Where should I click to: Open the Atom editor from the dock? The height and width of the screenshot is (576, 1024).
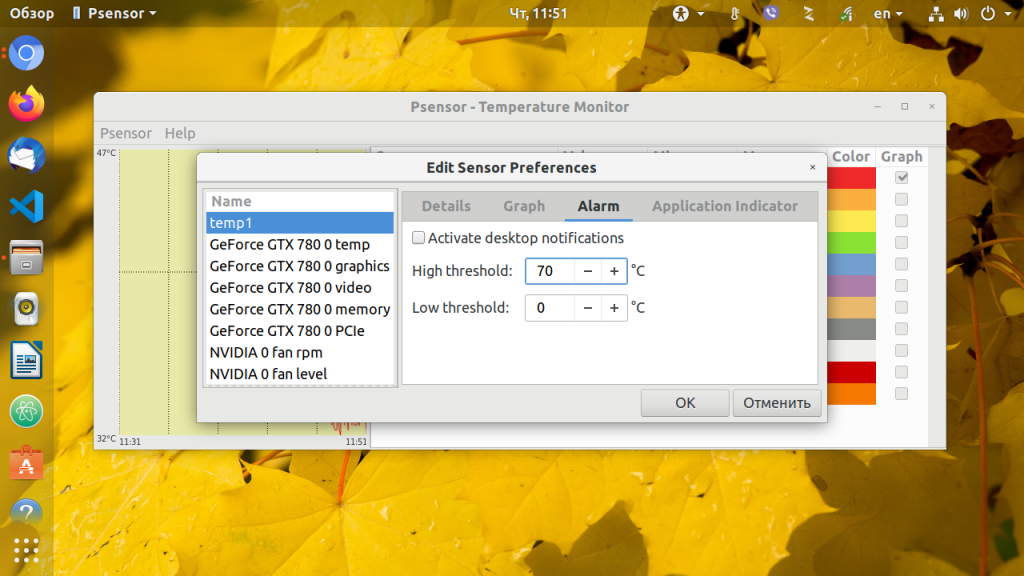click(x=26, y=411)
